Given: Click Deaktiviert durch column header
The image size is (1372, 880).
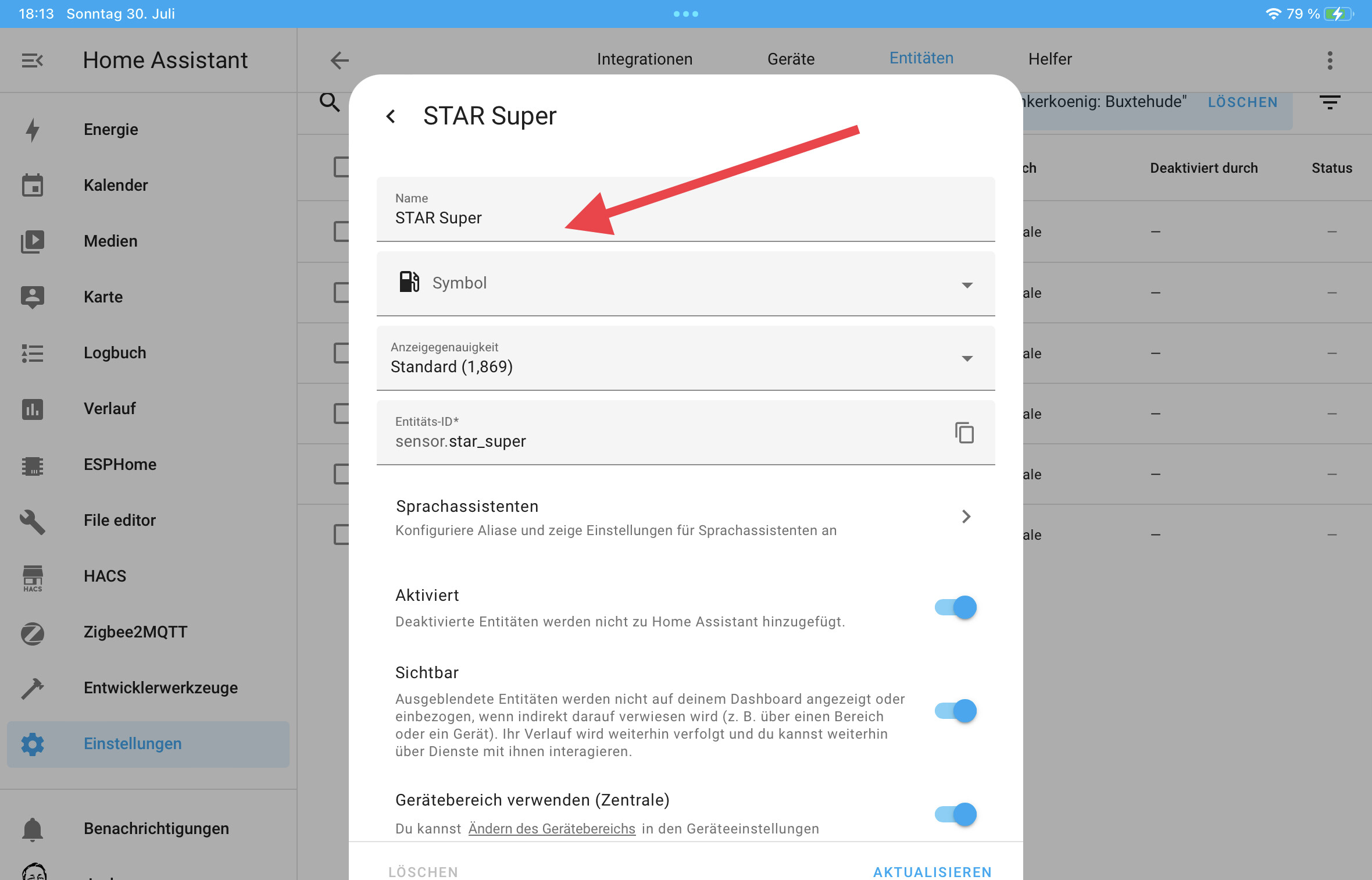Looking at the screenshot, I should coord(1204,168).
